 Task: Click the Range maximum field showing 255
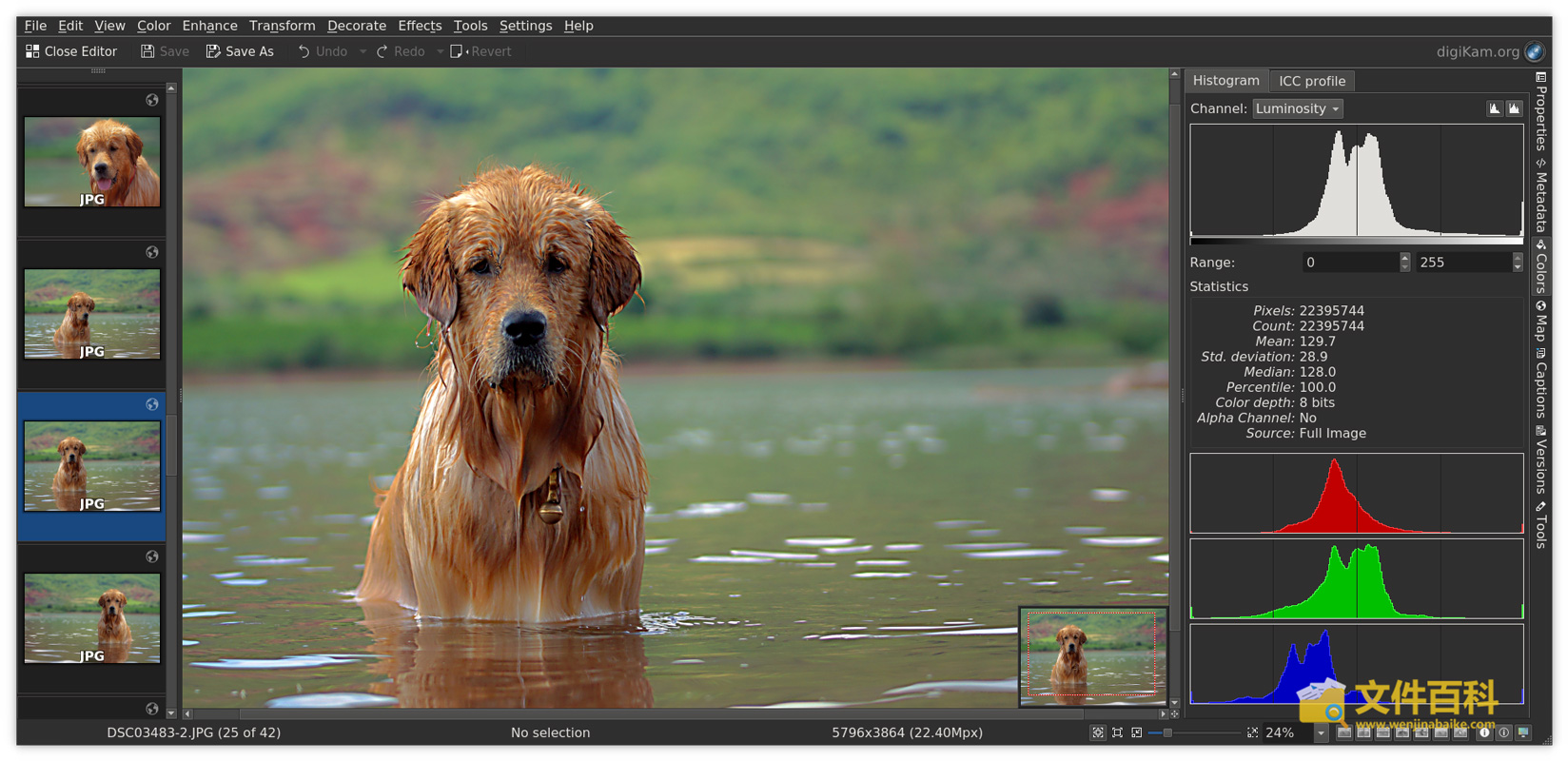point(1462,263)
